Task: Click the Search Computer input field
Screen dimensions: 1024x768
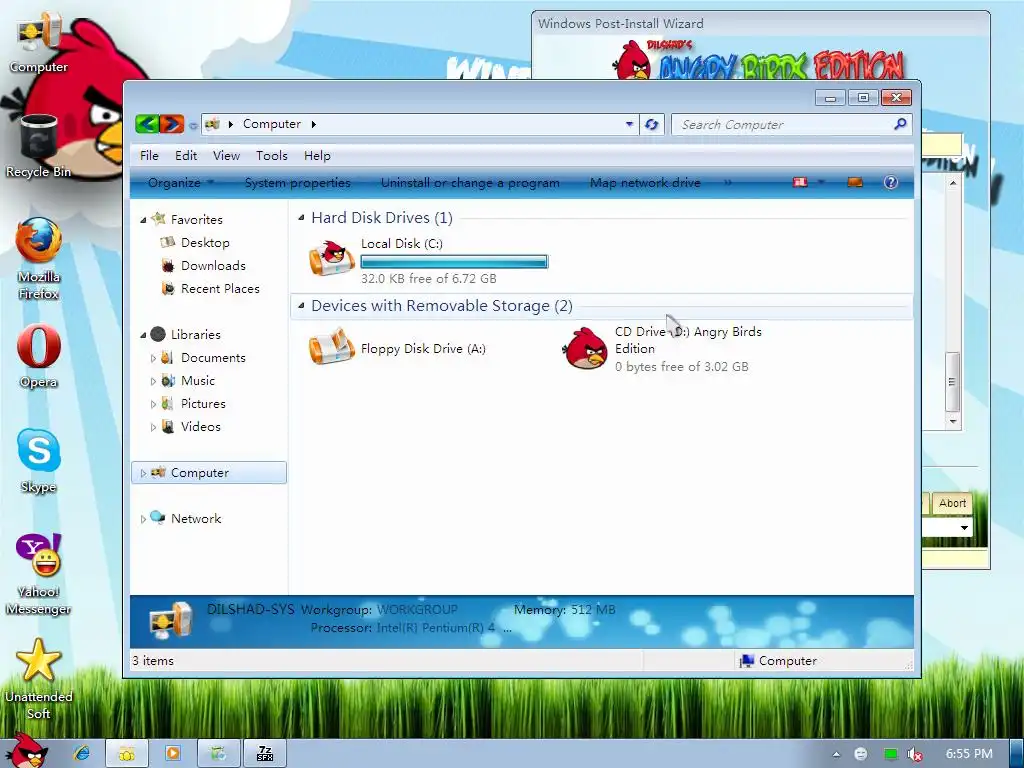Action: click(782, 124)
